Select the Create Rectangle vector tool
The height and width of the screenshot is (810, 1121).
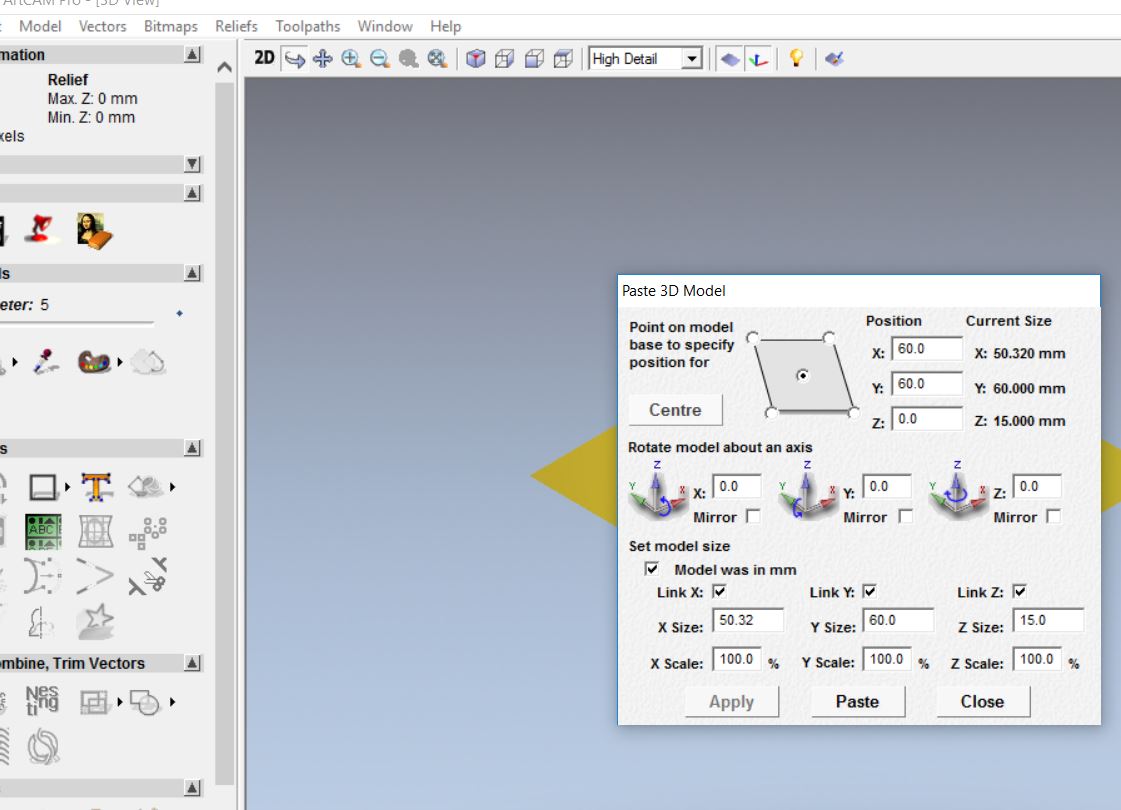coord(43,487)
